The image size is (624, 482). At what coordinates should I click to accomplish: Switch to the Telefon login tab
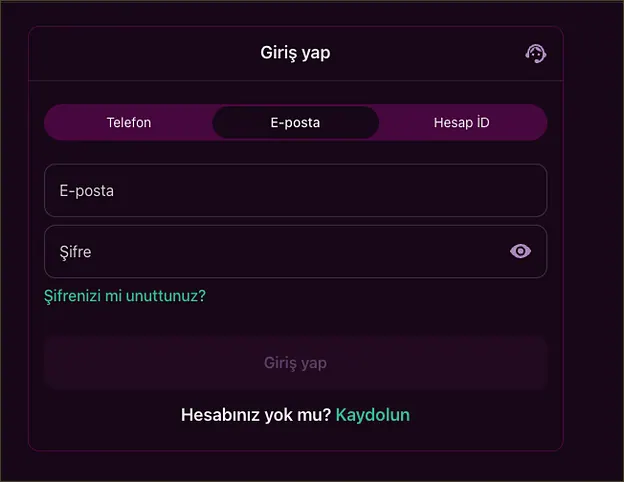click(x=129, y=122)
